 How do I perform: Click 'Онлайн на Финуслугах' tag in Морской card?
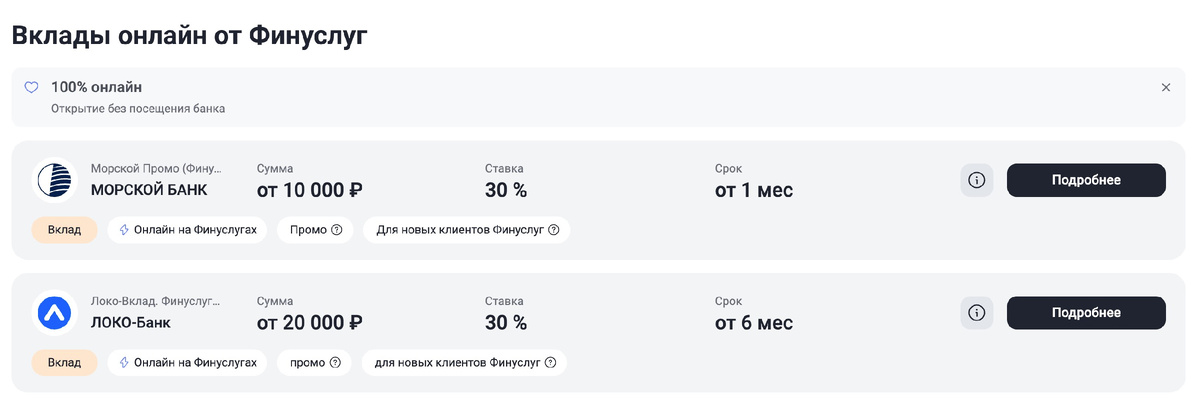pos(187,230)
